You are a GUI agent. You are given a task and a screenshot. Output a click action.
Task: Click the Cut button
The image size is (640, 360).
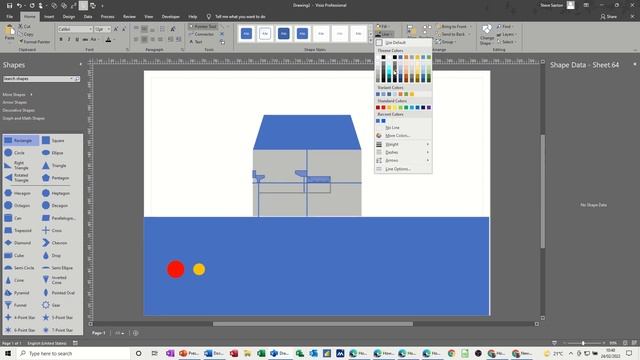click(x=25, y=26)
